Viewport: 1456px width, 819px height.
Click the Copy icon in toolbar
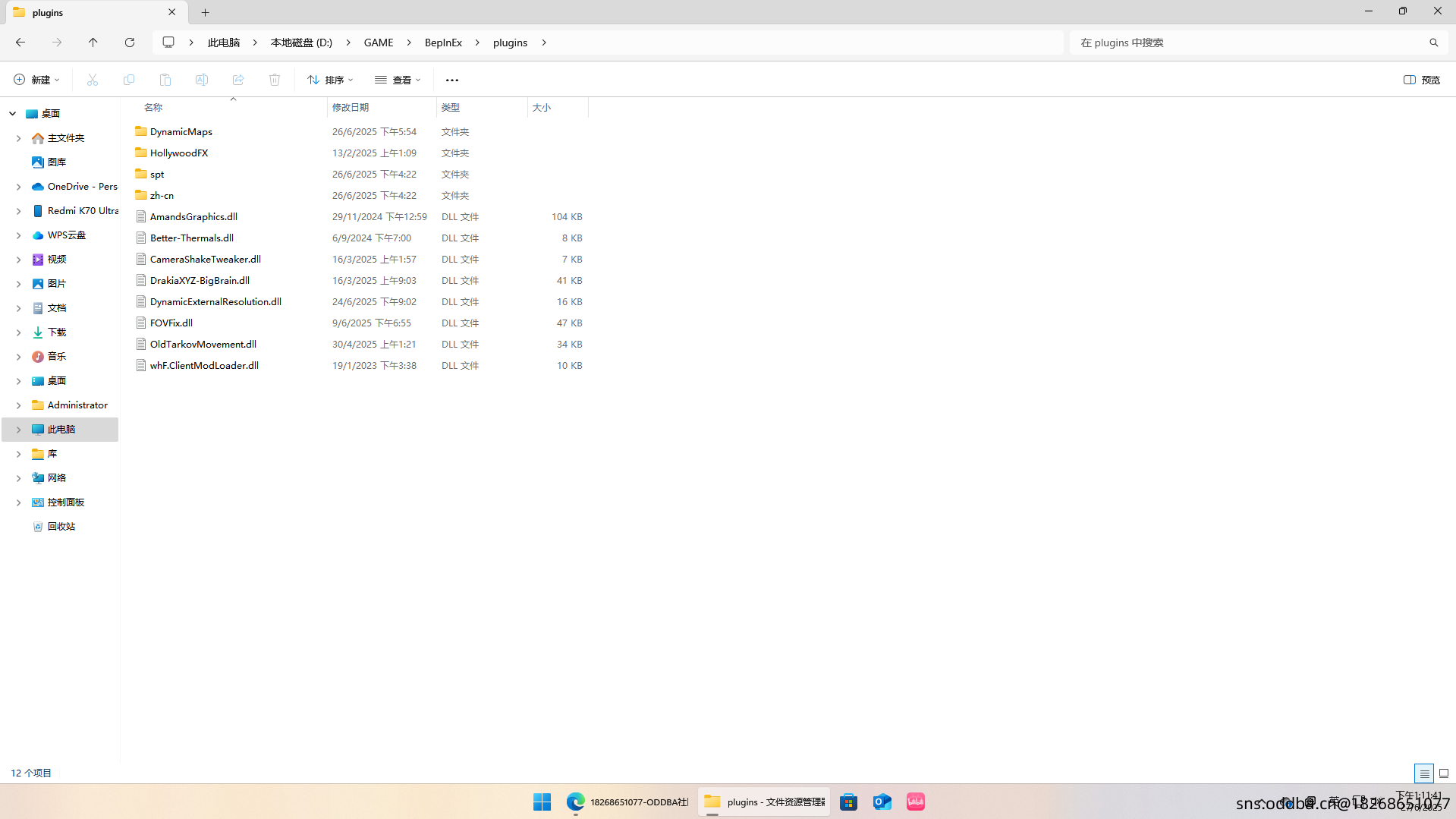[129, 80]
